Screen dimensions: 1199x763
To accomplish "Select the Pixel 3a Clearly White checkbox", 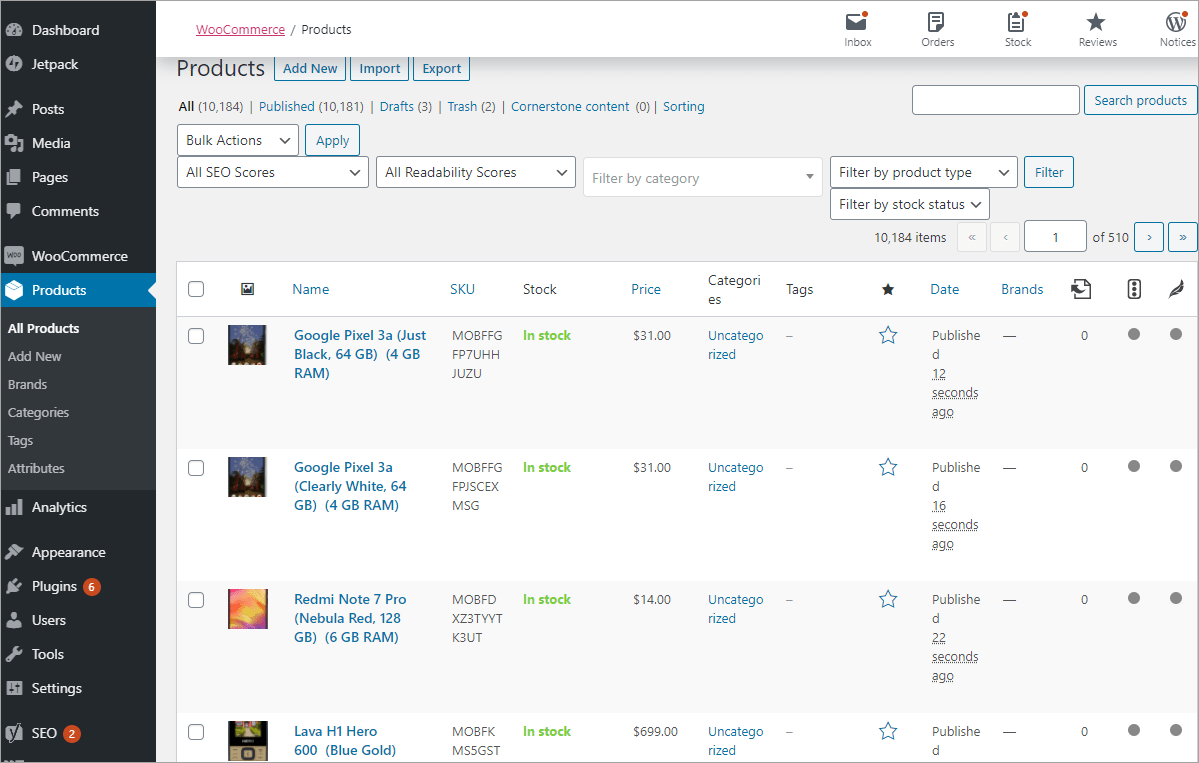I will point(197,468).
